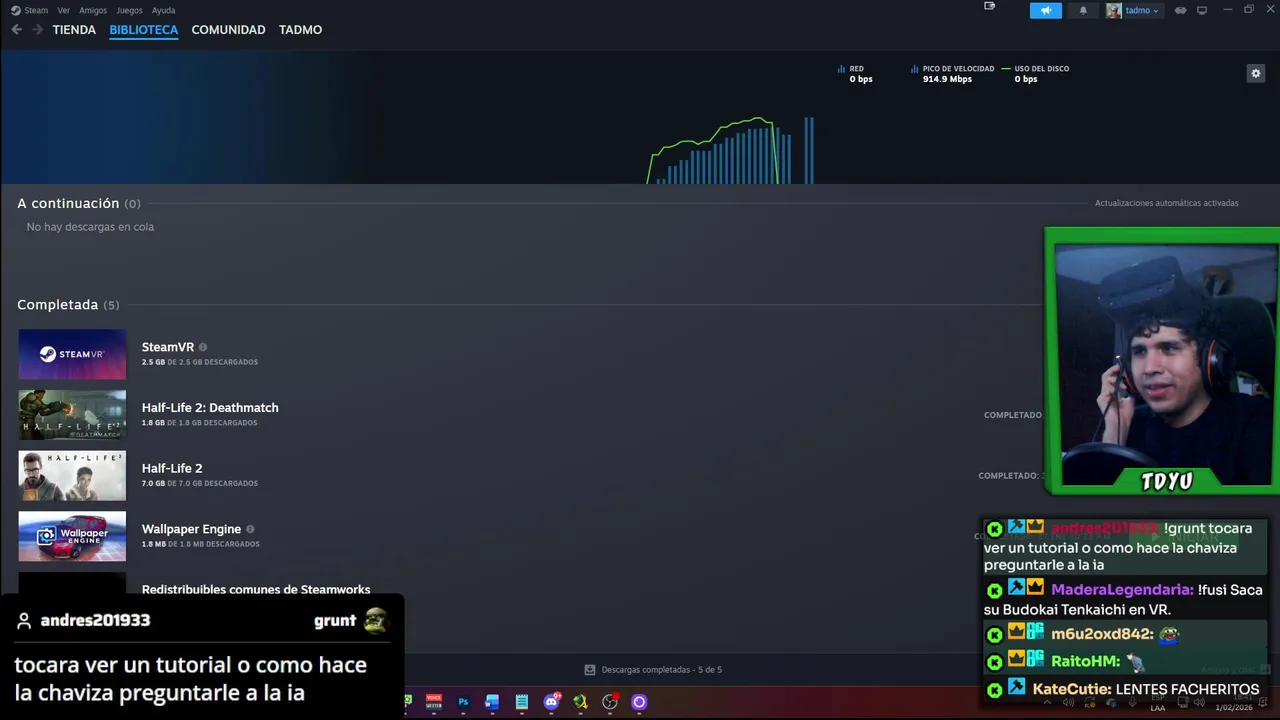
Task: Open the Amigos menu
Action: [x=93, y=10]
